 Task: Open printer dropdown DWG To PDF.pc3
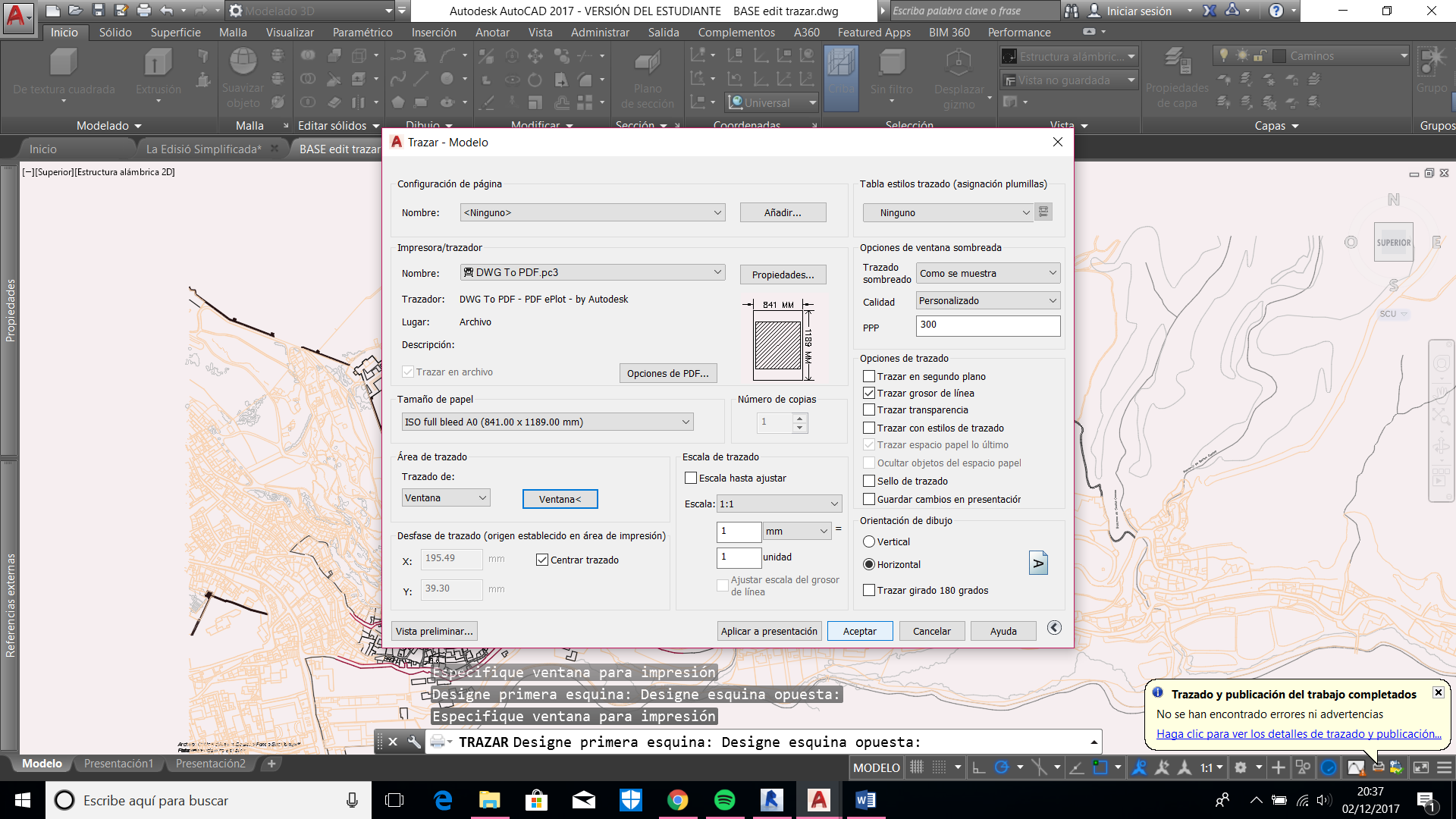(592, 272)
